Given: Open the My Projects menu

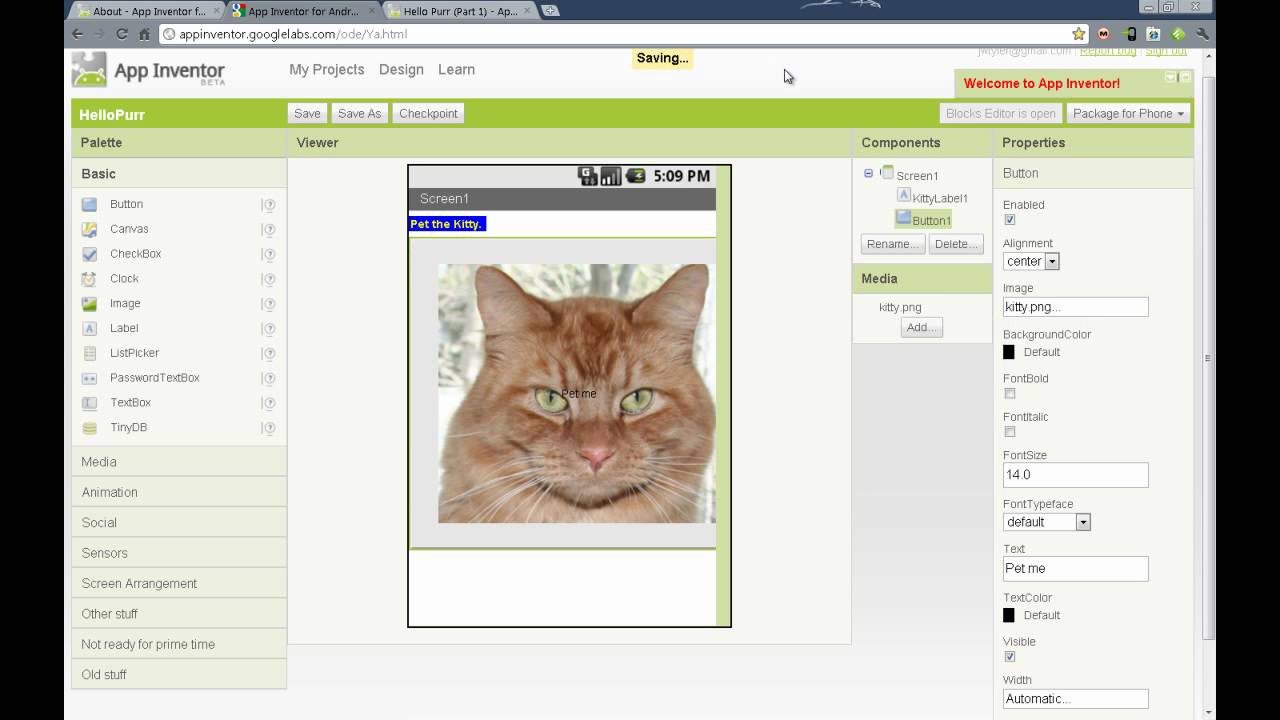Looking at the screenshot, I should tap(326, 70).
